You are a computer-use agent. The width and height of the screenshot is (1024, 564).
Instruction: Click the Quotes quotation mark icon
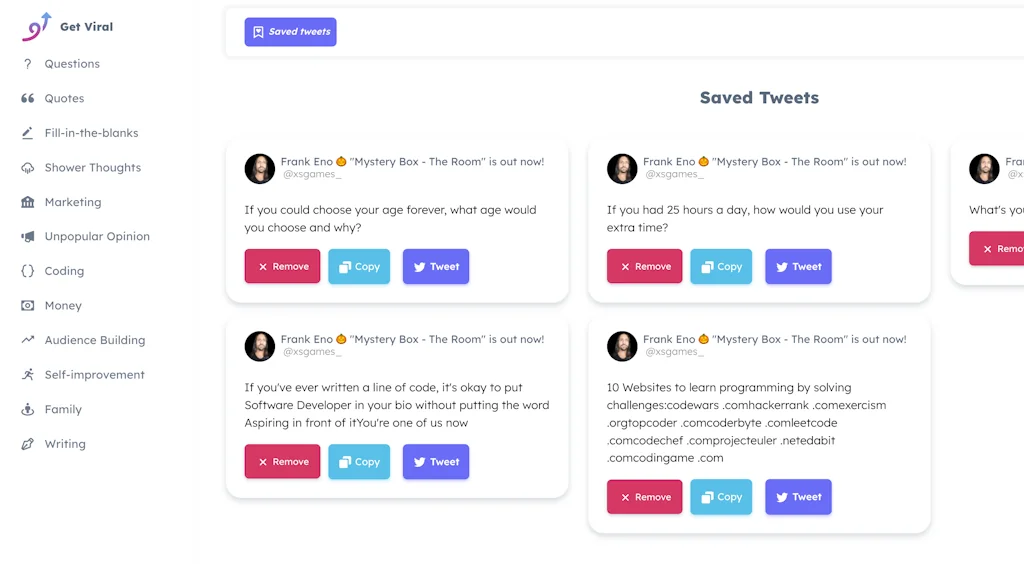point(28,98)
